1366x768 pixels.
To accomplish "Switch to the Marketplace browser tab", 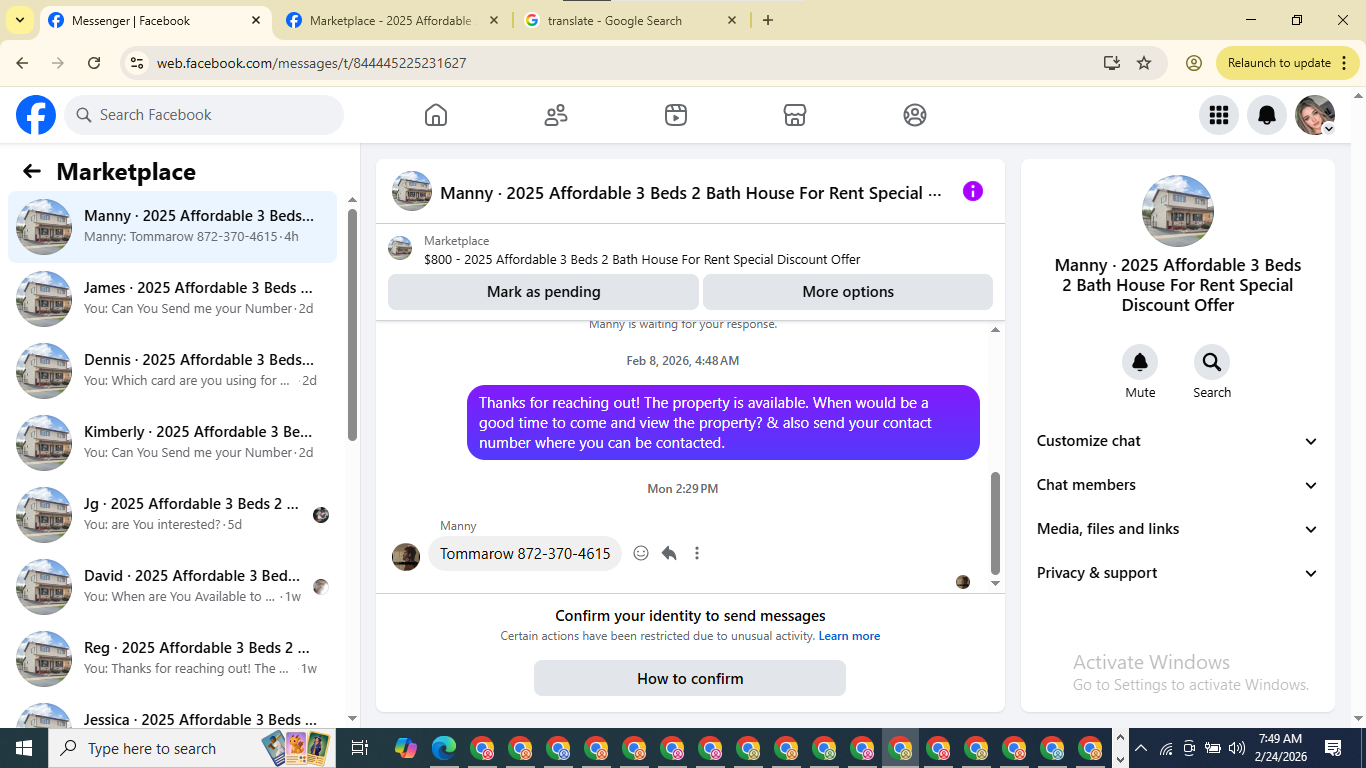I will coord(390,20).
